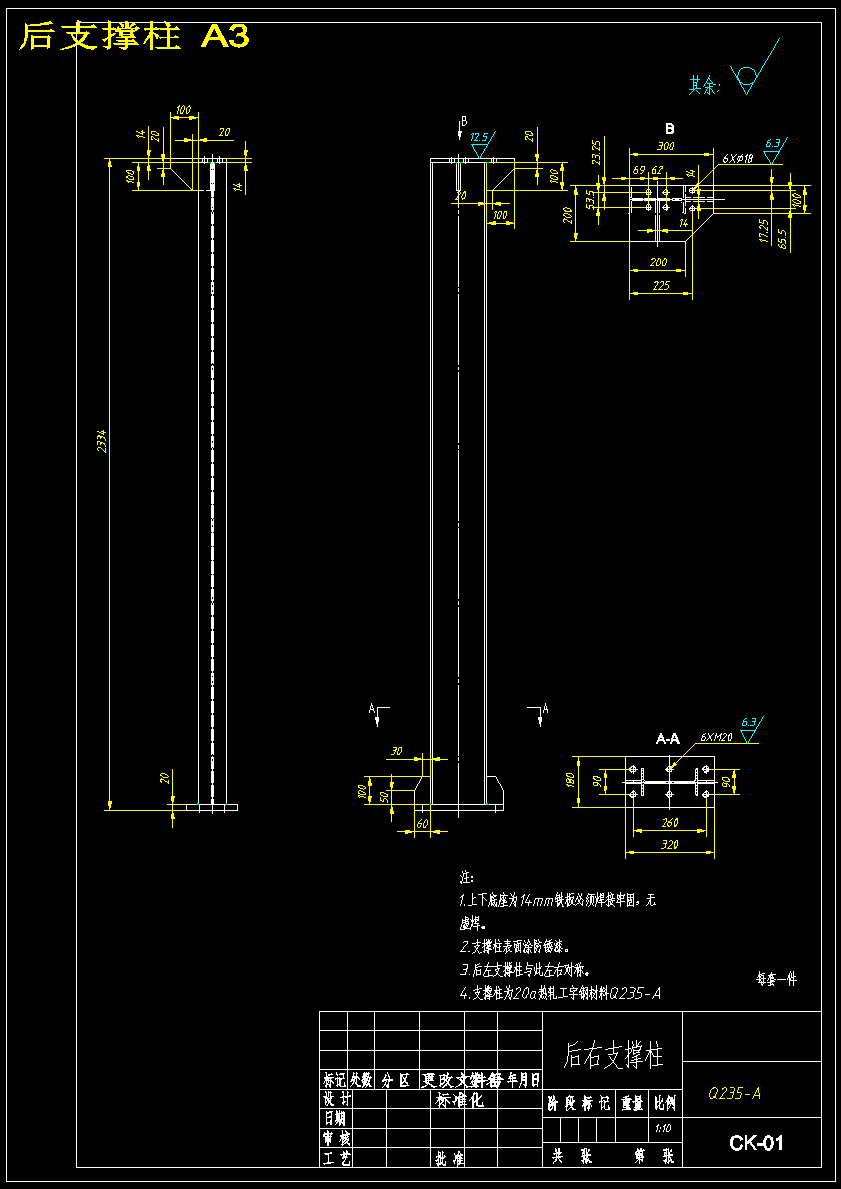Select the "50" dimension beside base gusset
841x1189 pixels.
tap(385, 797)
